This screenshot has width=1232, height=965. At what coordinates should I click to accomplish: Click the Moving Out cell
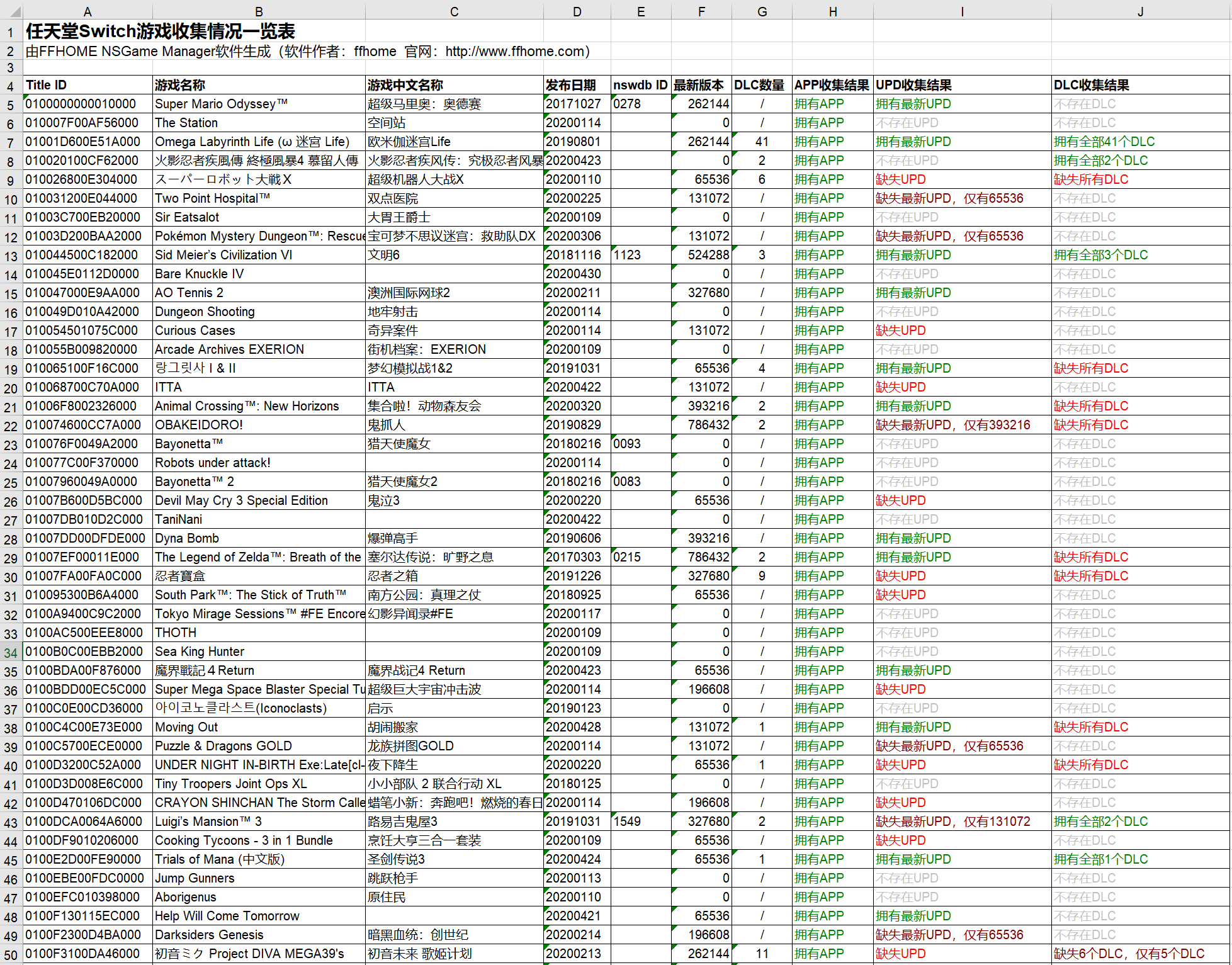coord(259,727)
